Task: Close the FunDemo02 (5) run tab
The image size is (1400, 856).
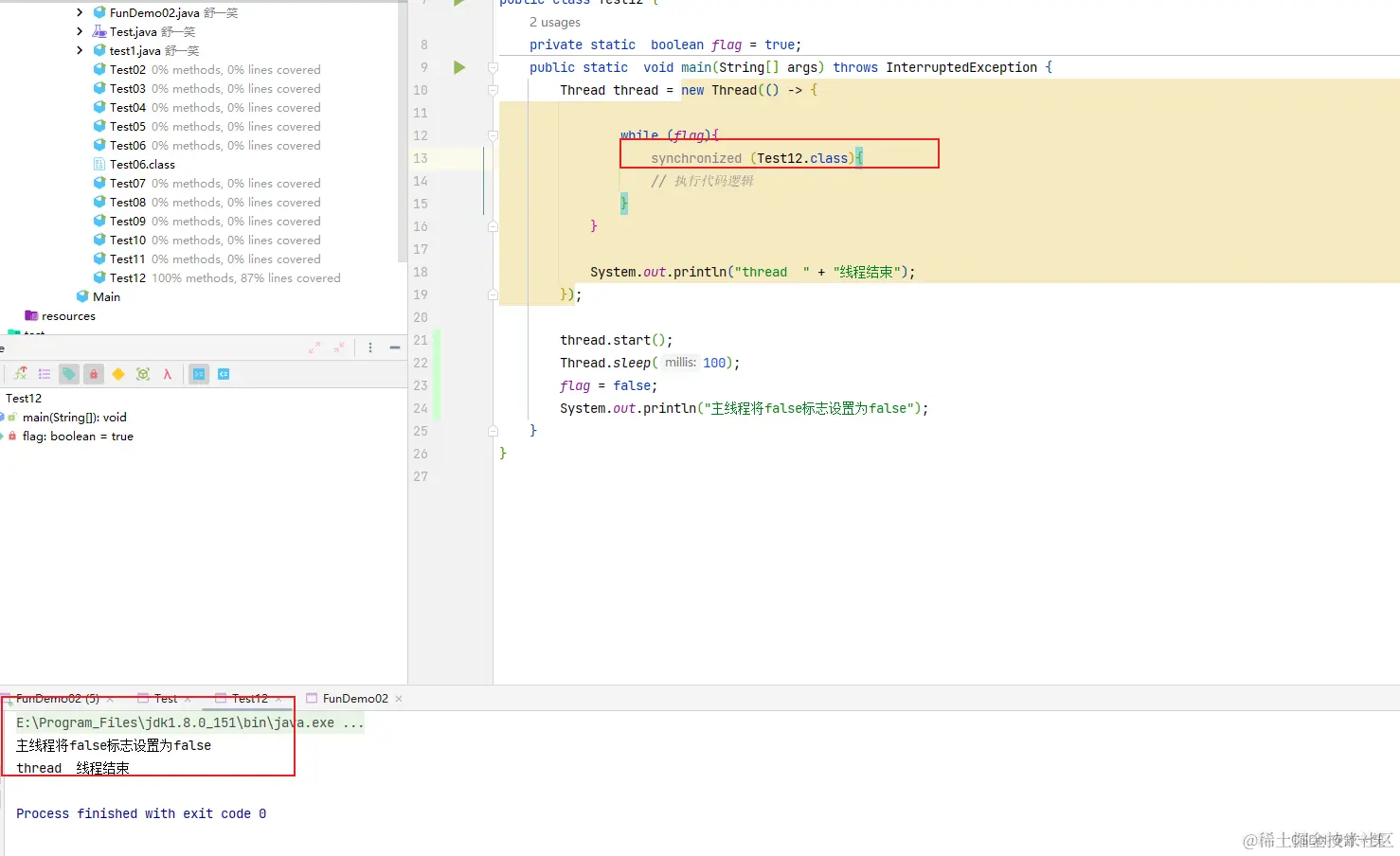Action: pos(110,699)
